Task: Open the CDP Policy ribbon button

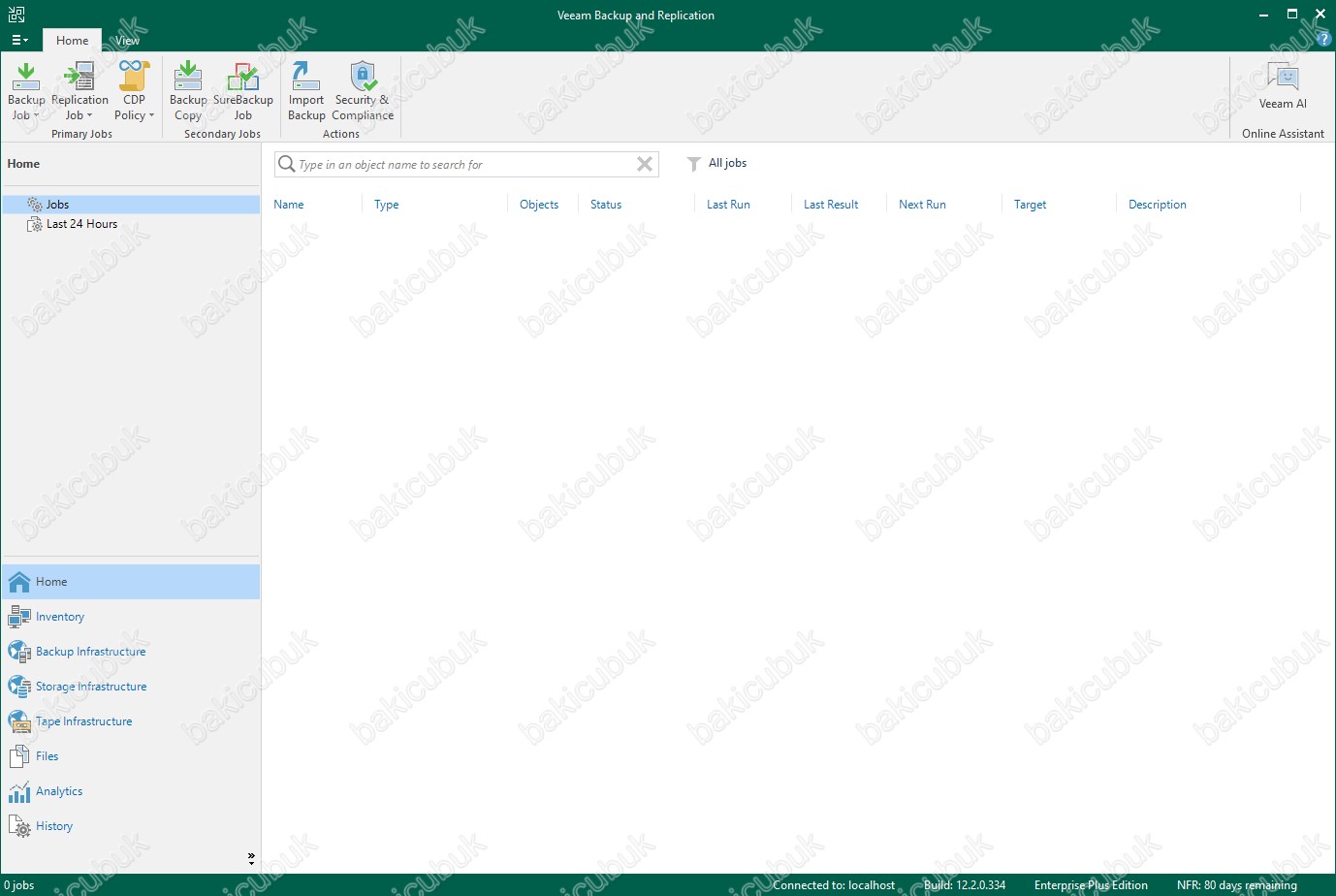Action: (x=134, y=90)
